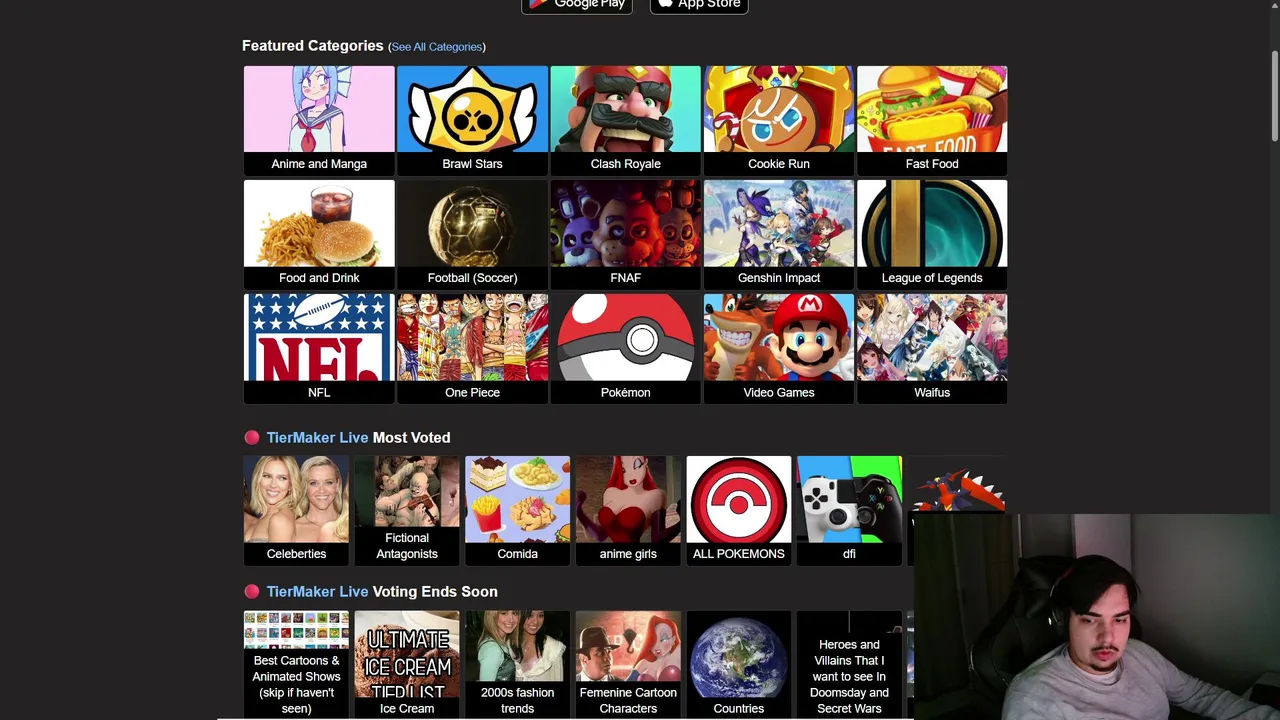Click the Voting Ends Soon heading text
This screenshot has height=720, width=1280.
click(x=435, y=592)
